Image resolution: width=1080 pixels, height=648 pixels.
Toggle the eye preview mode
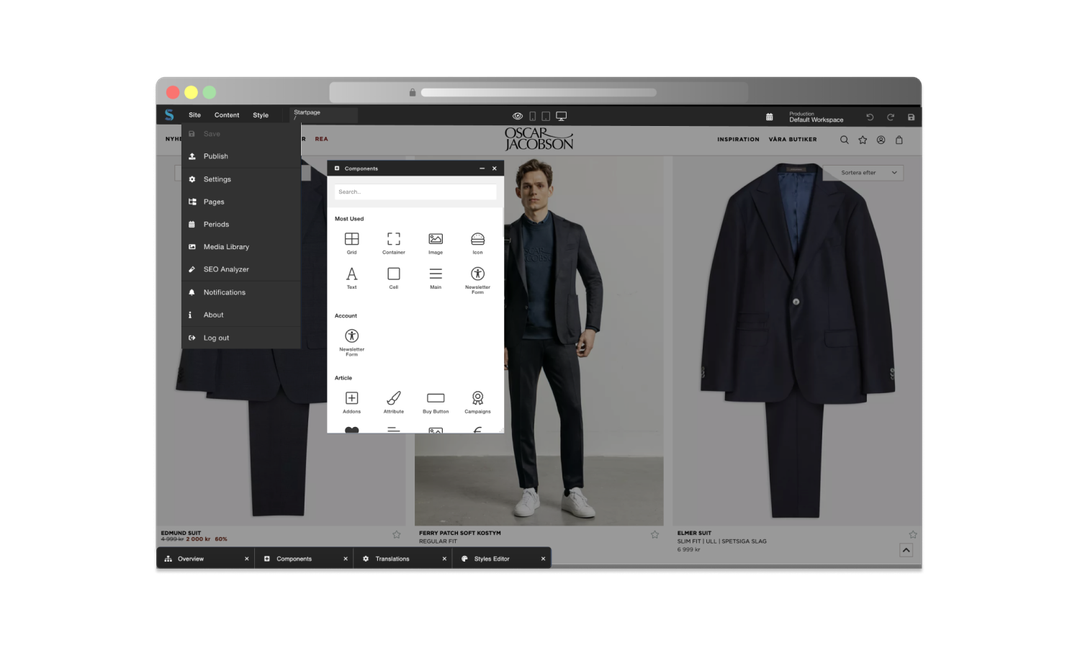(517, 116)
